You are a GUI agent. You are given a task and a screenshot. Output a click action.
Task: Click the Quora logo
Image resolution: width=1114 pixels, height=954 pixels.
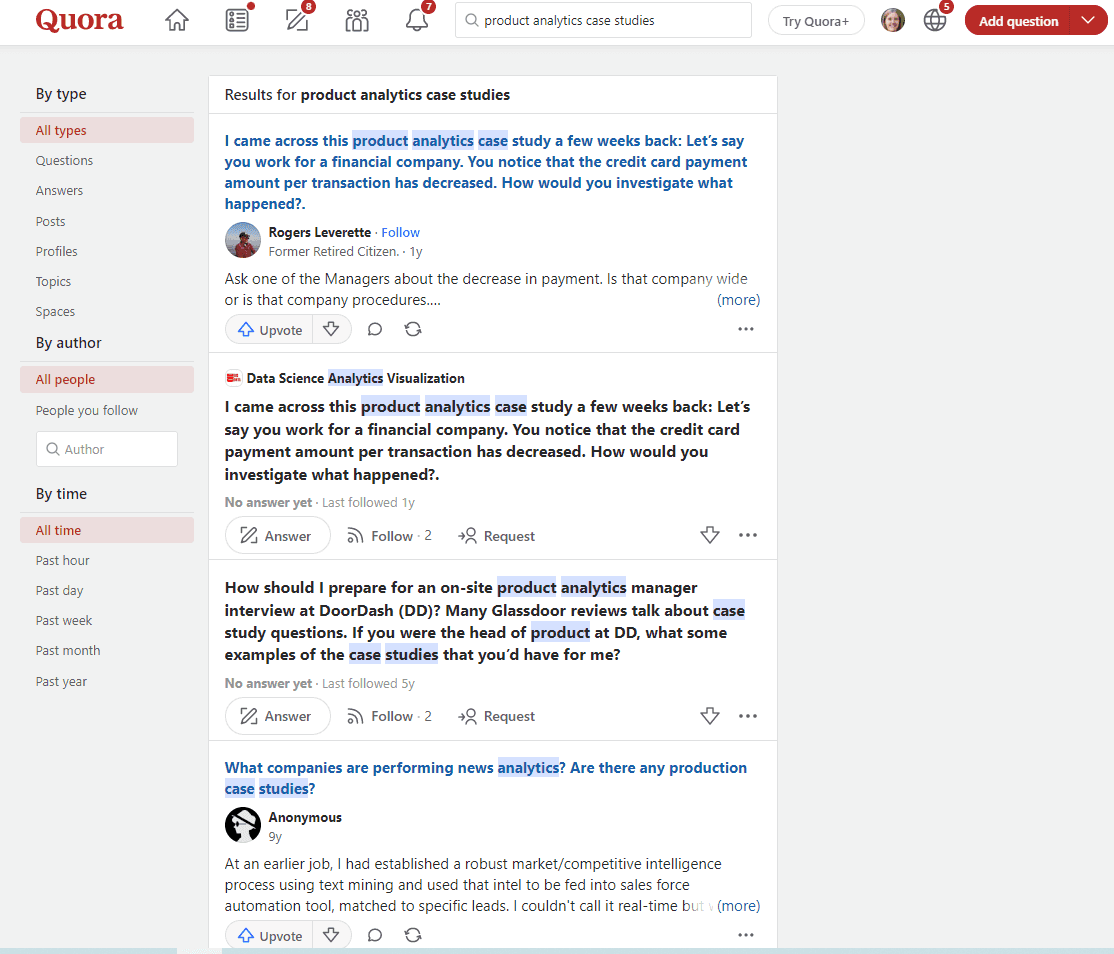[80, 20]
